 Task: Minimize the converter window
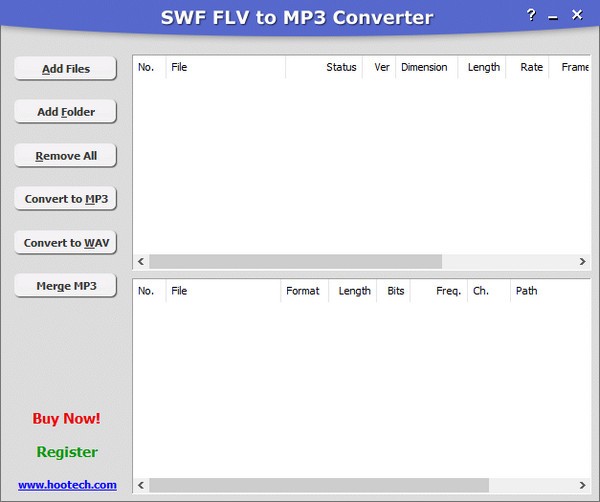click(554, 15)
